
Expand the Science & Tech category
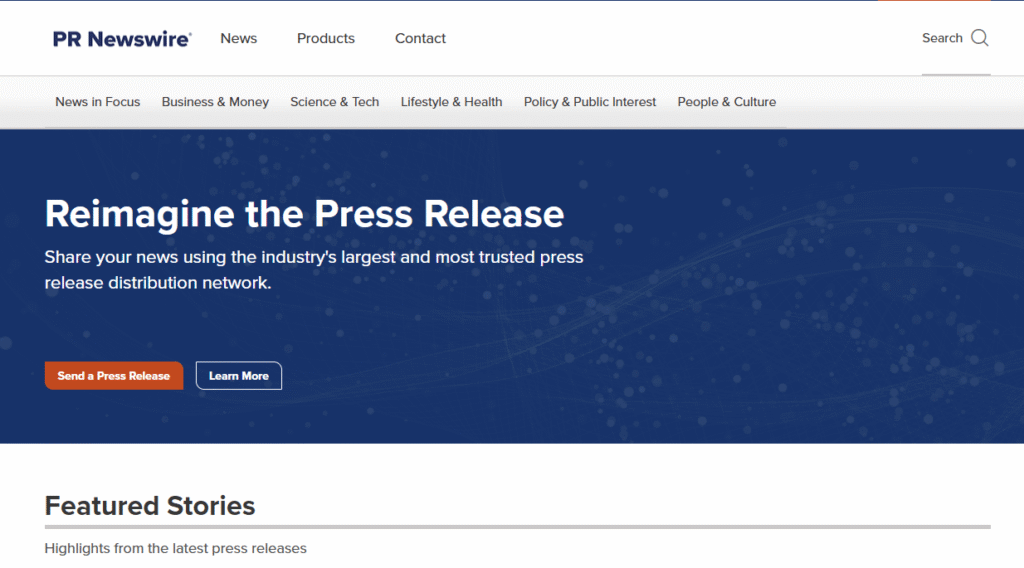coord(335,102)
